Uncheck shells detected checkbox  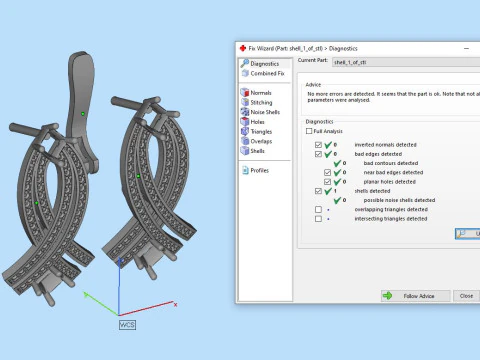[x=318, y=191]
